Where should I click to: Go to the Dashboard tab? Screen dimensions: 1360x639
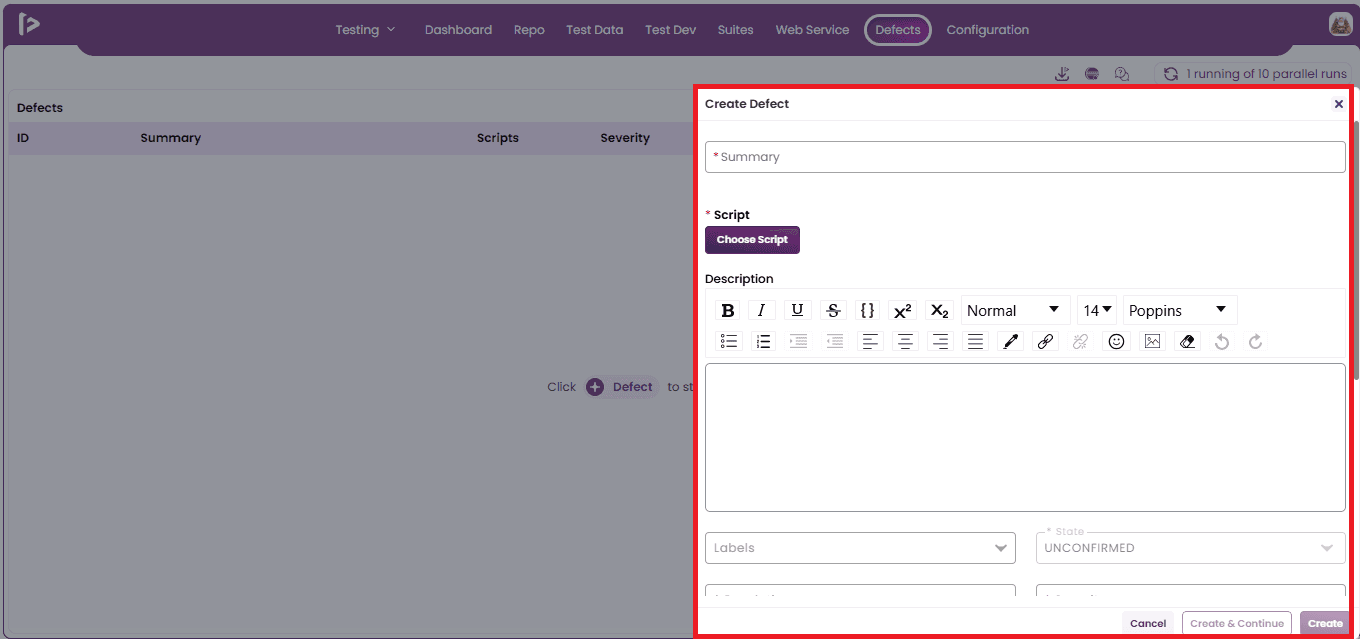pyautogui.click(x=458, y=30)
